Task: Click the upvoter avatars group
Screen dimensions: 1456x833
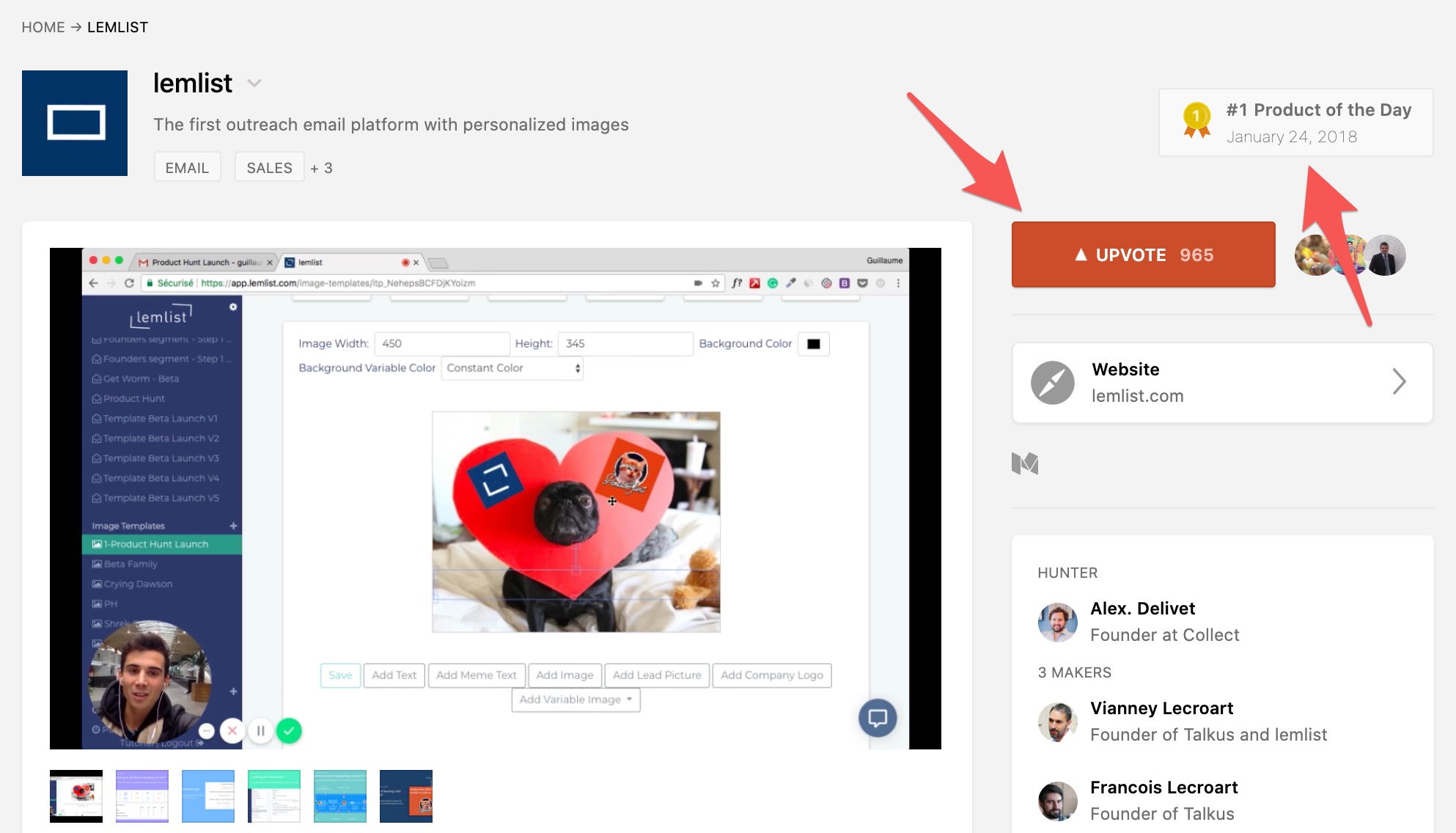Action: (x=1350, y=255)
